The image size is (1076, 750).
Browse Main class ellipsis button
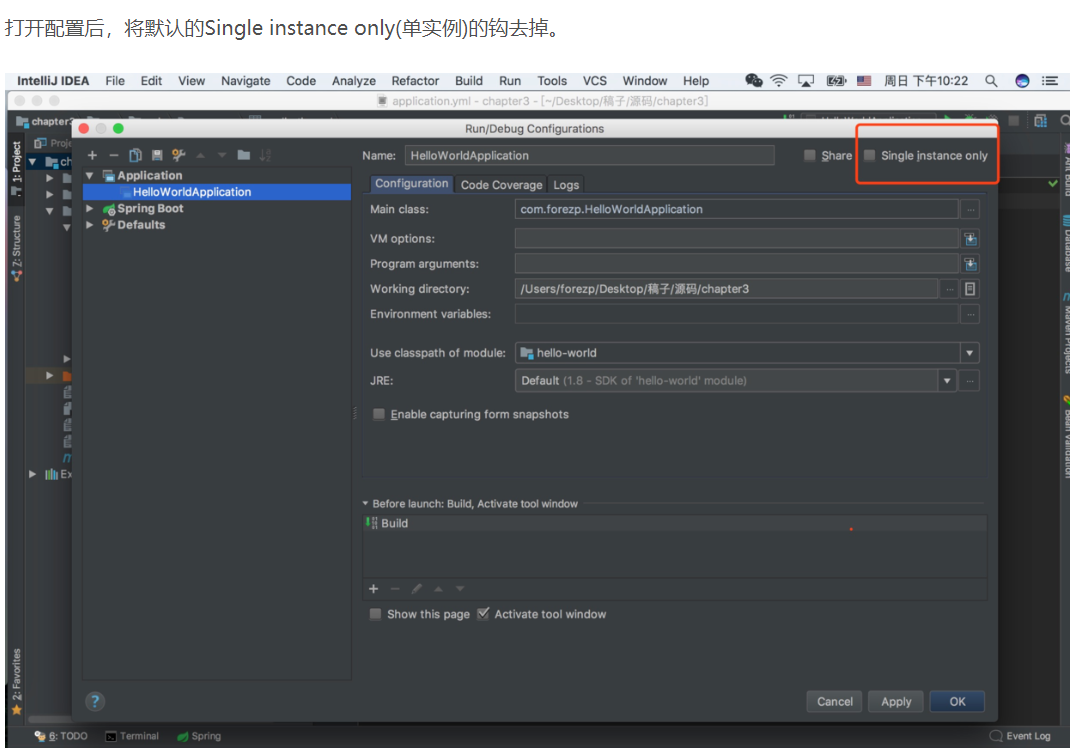pyautogui.click(x=970, y=209)
